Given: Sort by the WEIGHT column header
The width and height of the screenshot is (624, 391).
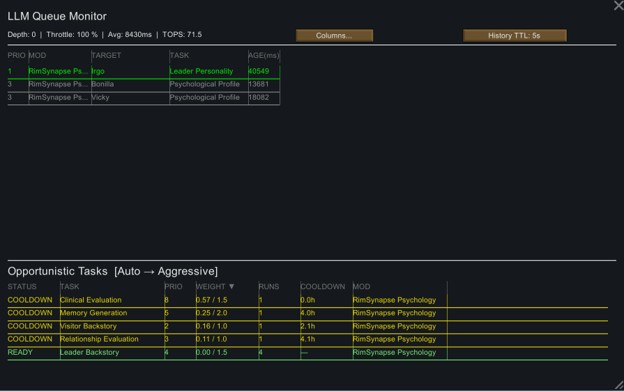Looking at the screenshot, I should tap(215, 286).
